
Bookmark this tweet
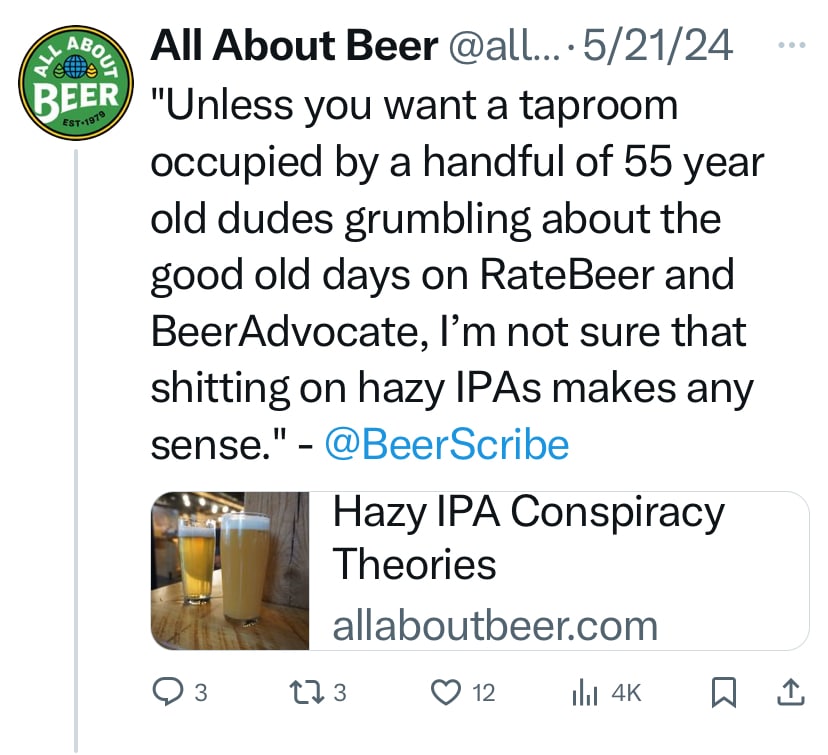point(723,693)
